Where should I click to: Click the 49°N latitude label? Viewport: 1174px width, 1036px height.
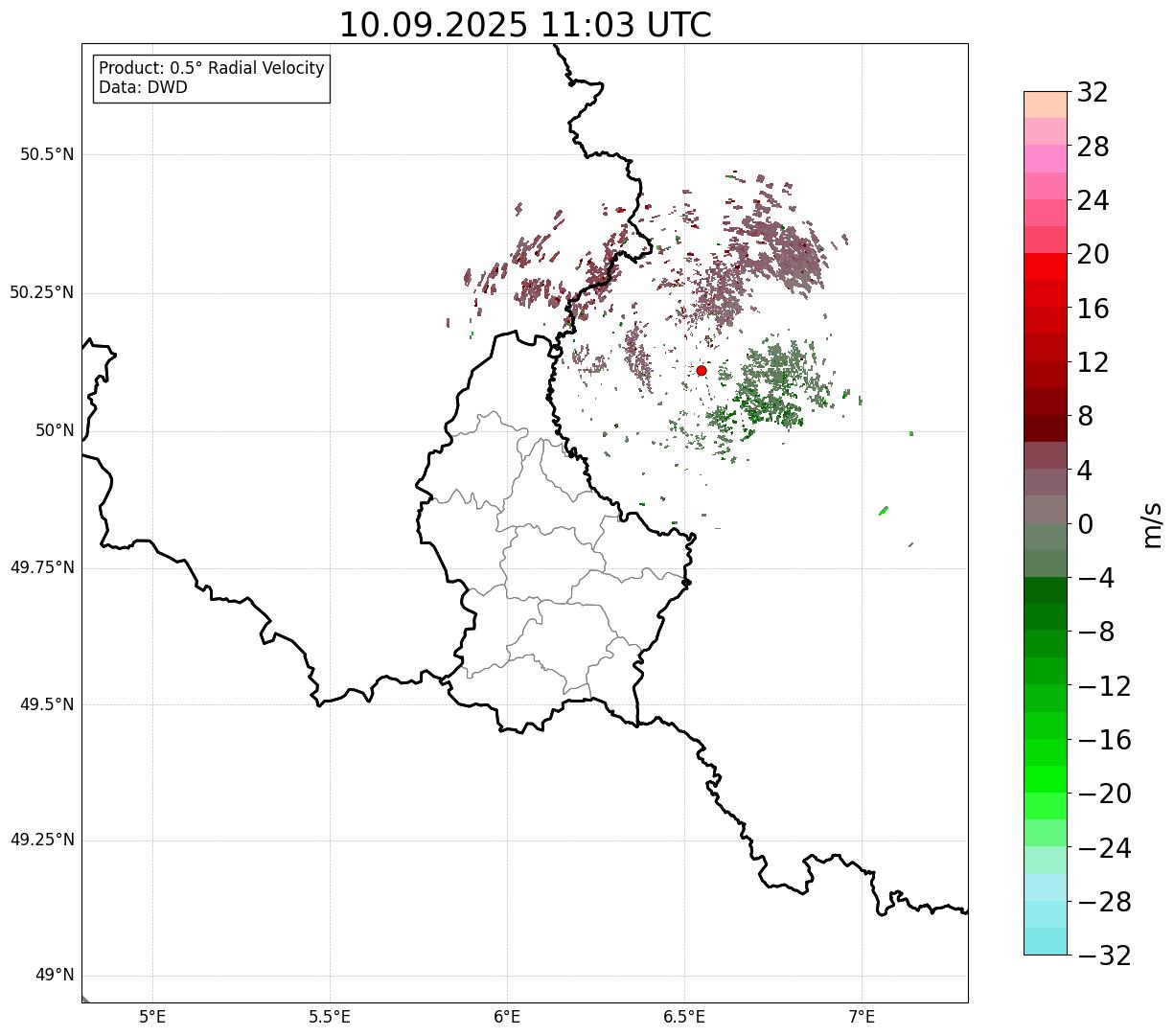(55, 975)
